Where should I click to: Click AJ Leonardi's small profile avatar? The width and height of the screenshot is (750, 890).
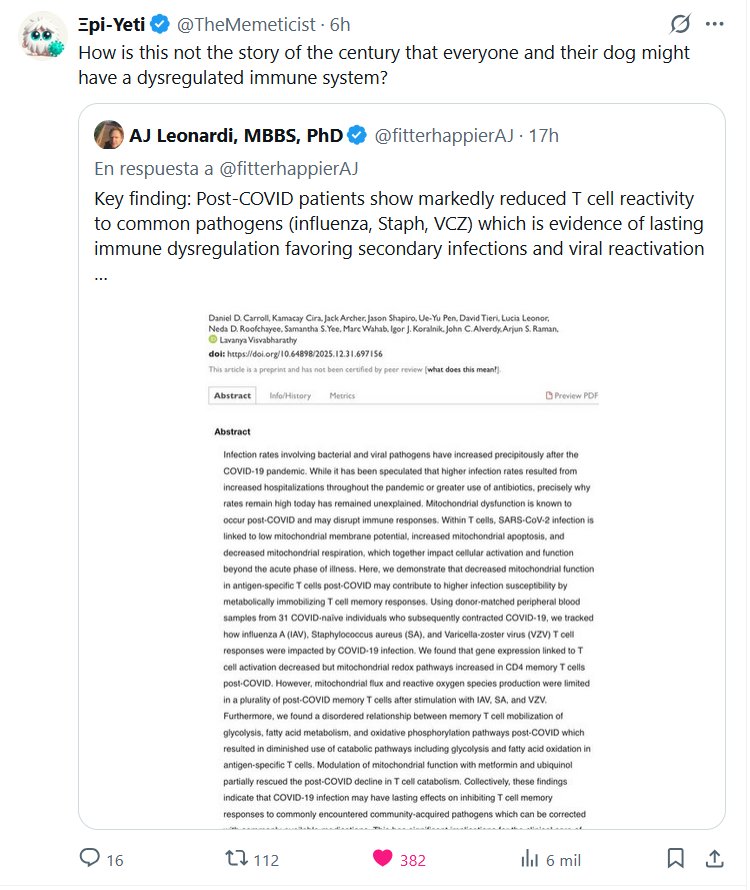[108, 135]
